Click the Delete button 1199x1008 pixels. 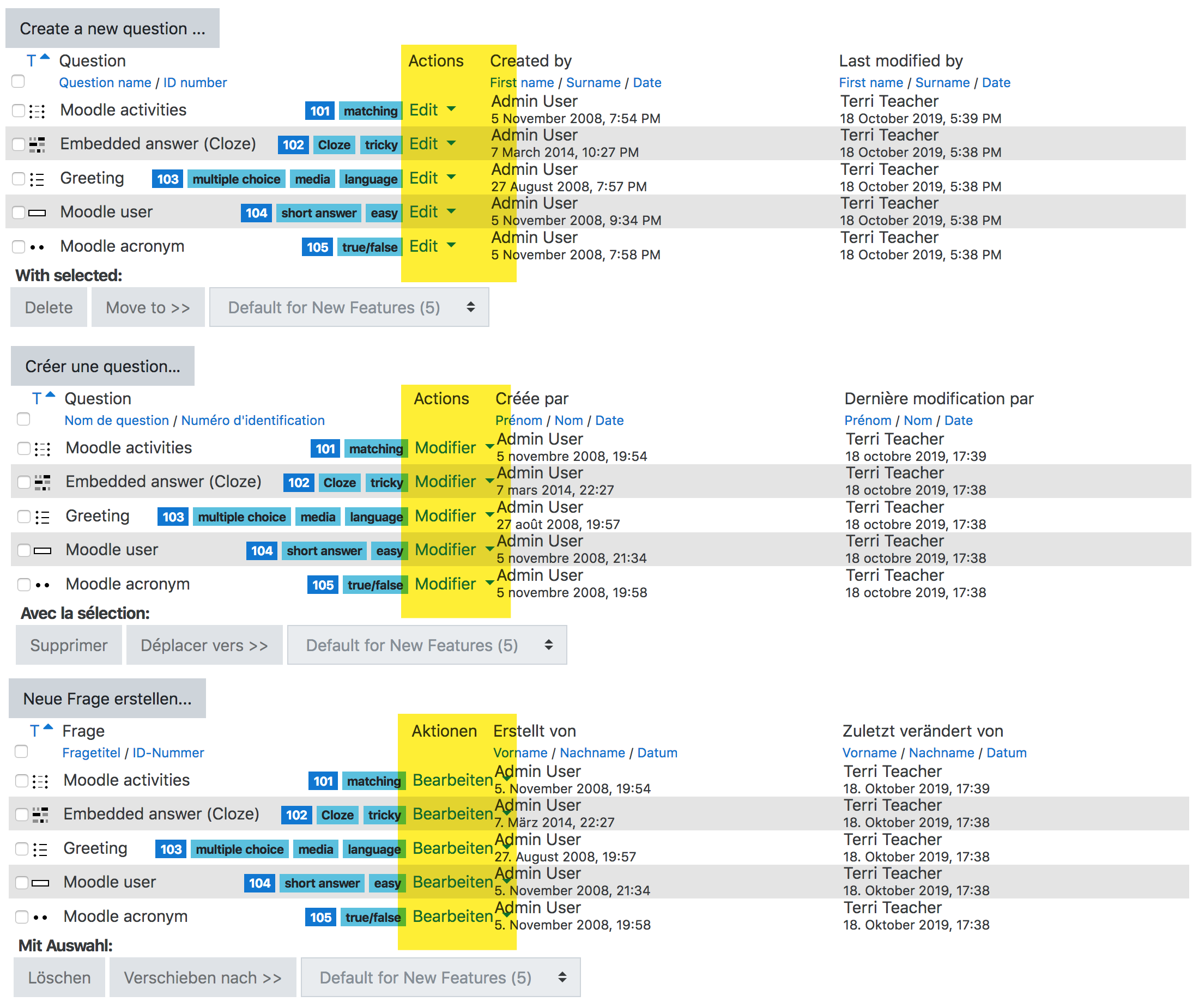point(49,307)
